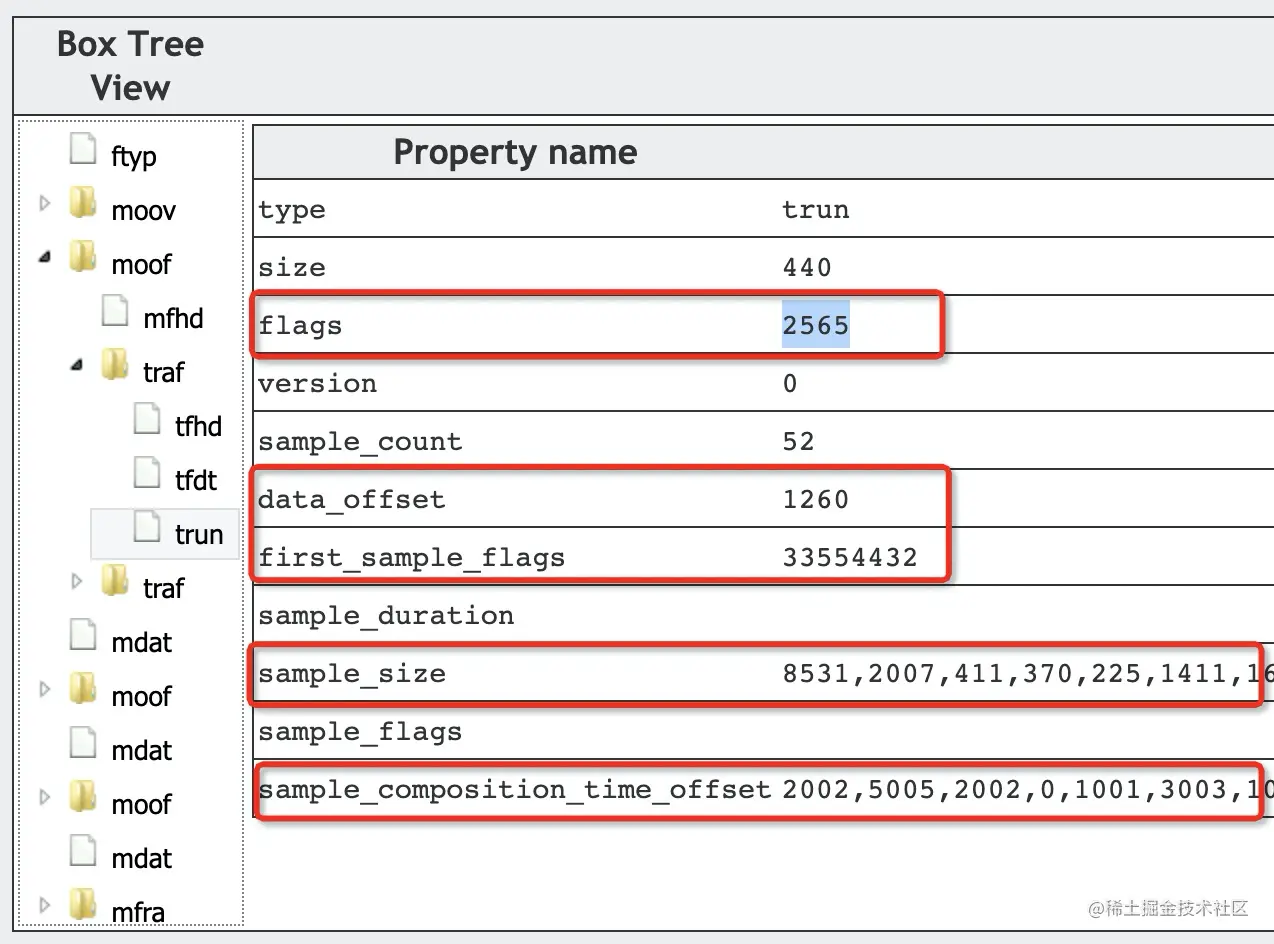
Task: Click the 'sample_count' property name
Action: (x=360, y=442)
